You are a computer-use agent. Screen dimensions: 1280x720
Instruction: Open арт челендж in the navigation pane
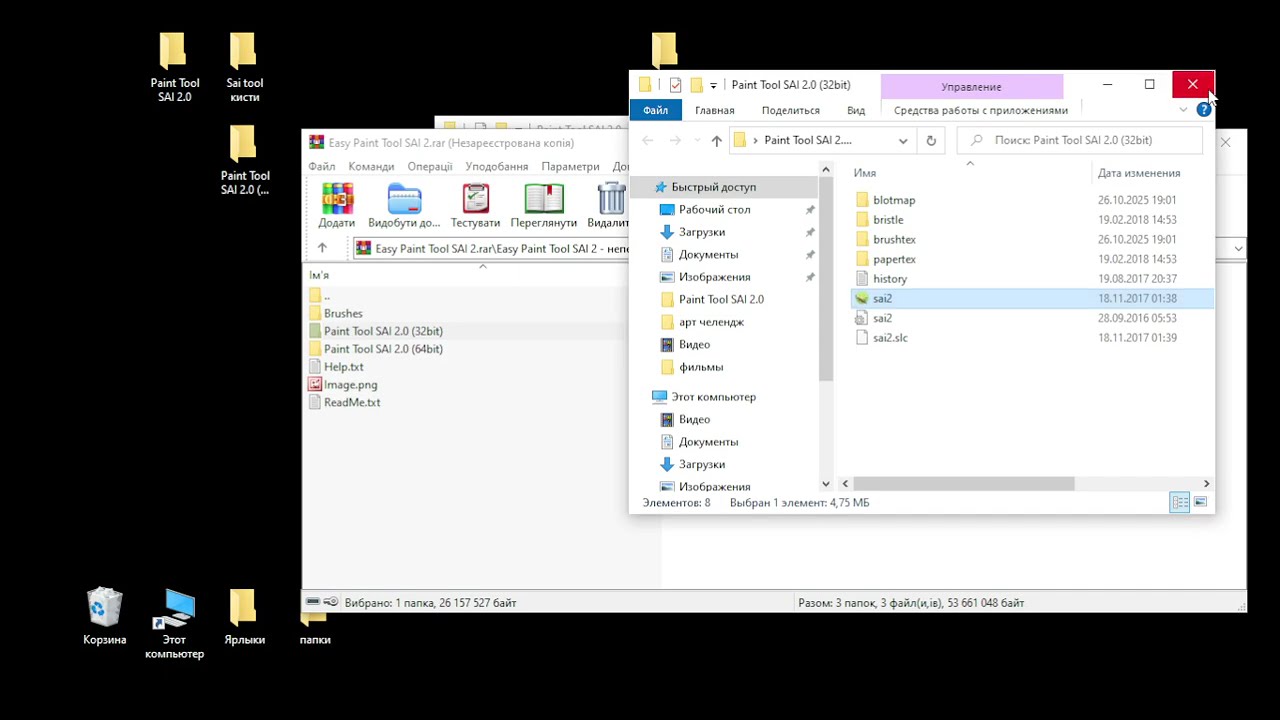coord(711,322)
